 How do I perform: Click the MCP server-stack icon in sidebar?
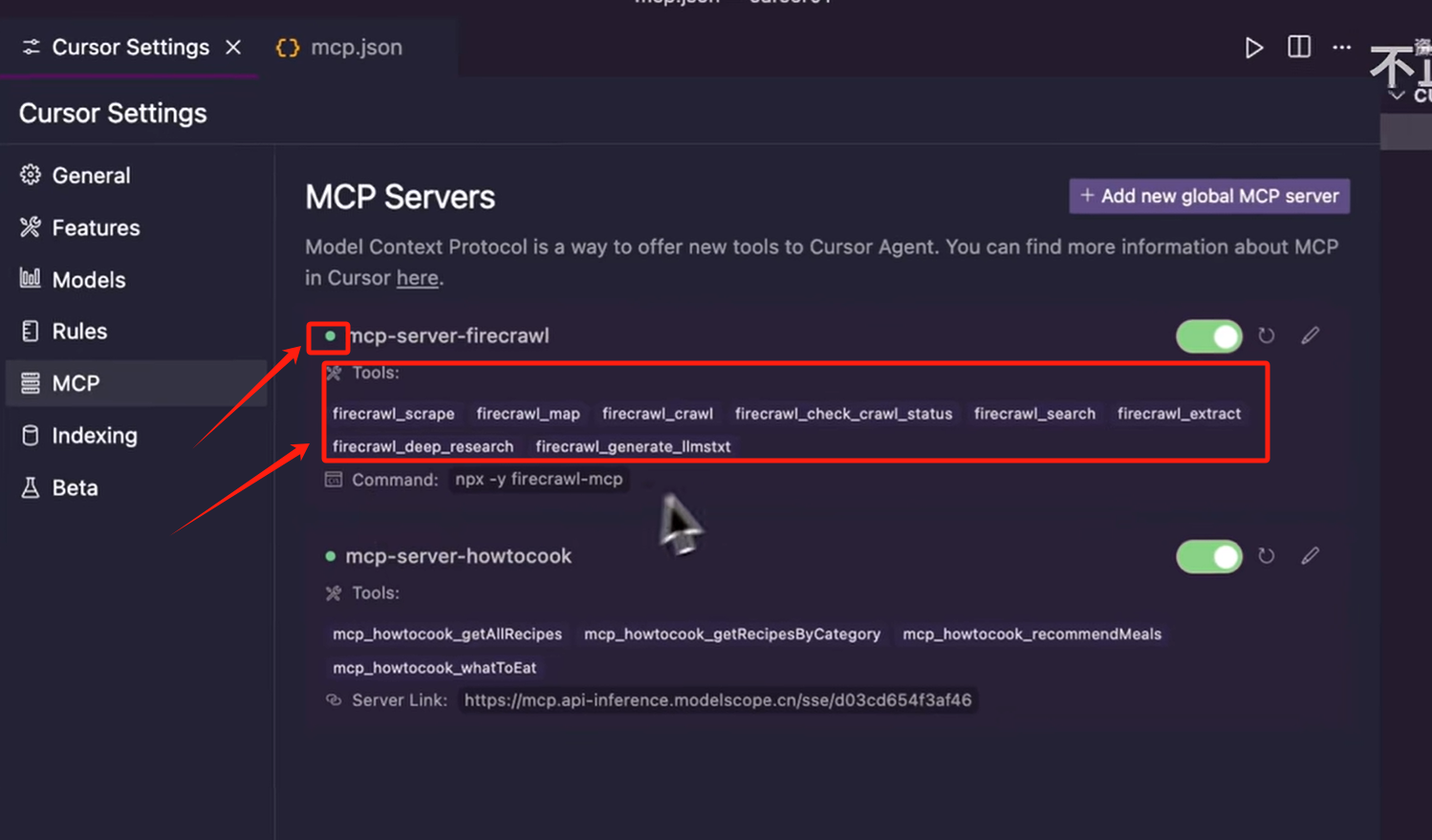[x=31, y=383]
